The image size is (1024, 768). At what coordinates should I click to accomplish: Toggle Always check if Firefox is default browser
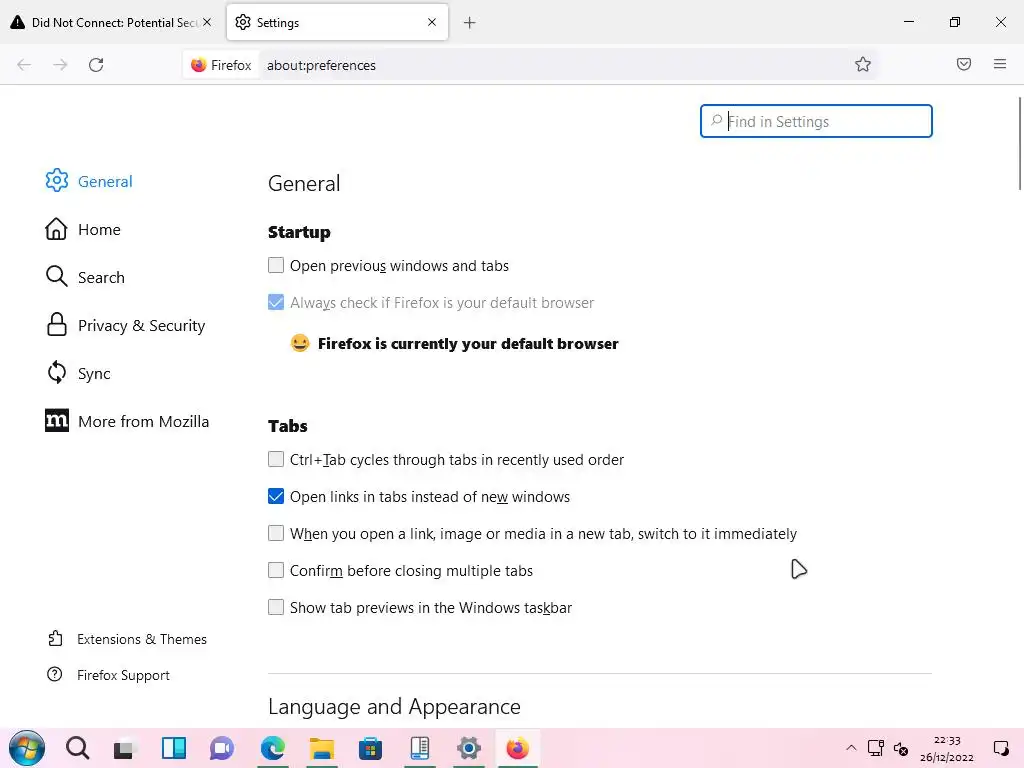(x=276, y=302)
